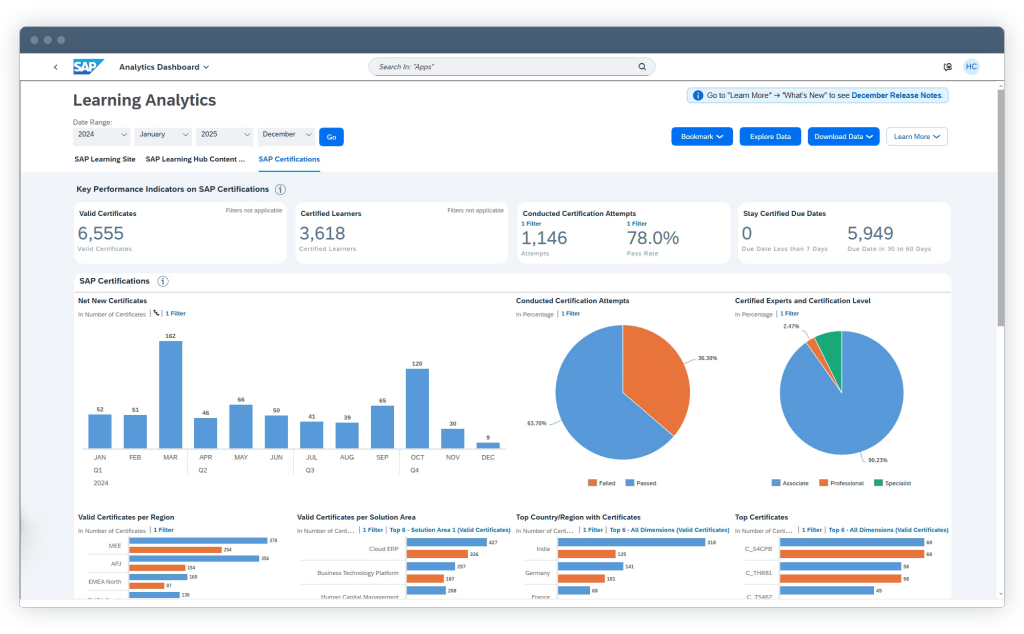
Task: Click the drill icon in Net New Certificates
Action: coord(156,313)
